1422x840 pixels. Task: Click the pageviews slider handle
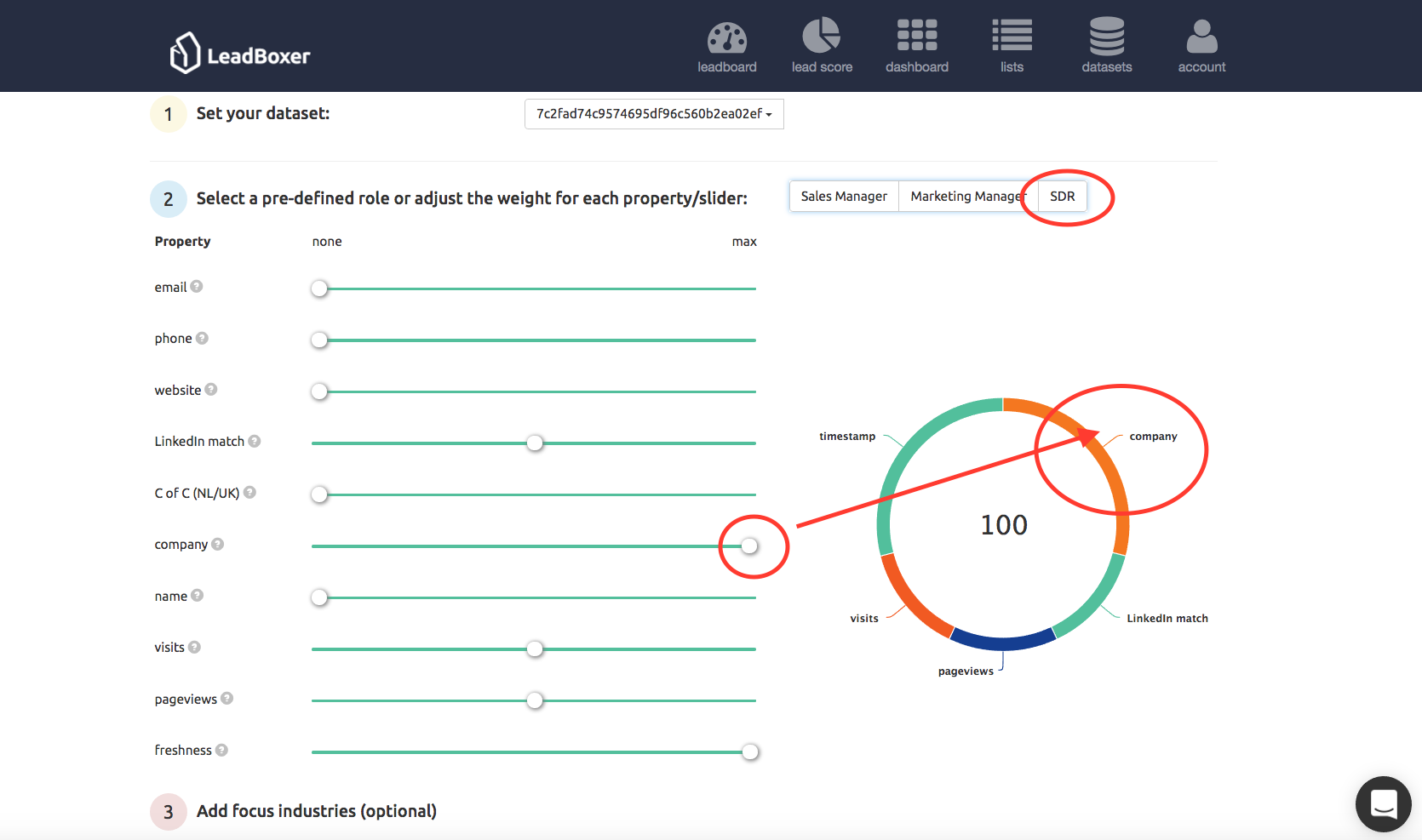click(535, 700)
